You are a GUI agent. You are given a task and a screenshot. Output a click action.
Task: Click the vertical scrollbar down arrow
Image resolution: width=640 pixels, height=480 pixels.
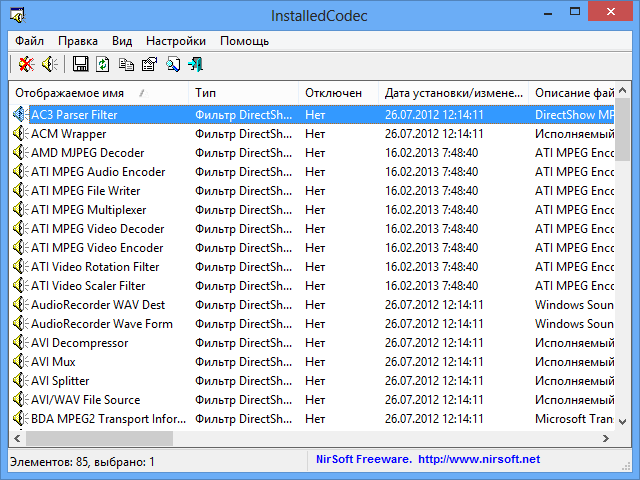click(x=622, y=422)
